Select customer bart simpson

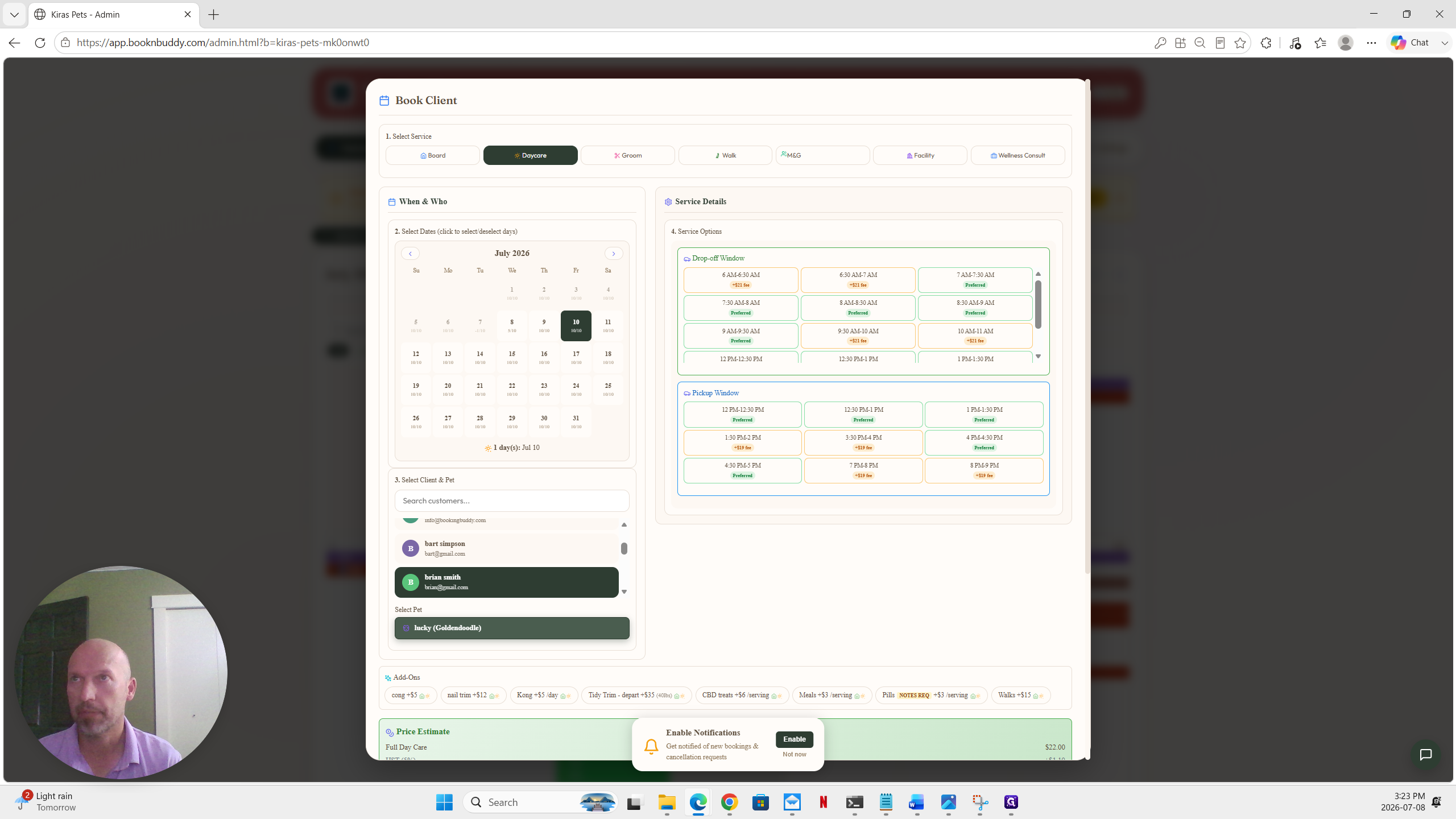tap(506, 548)
